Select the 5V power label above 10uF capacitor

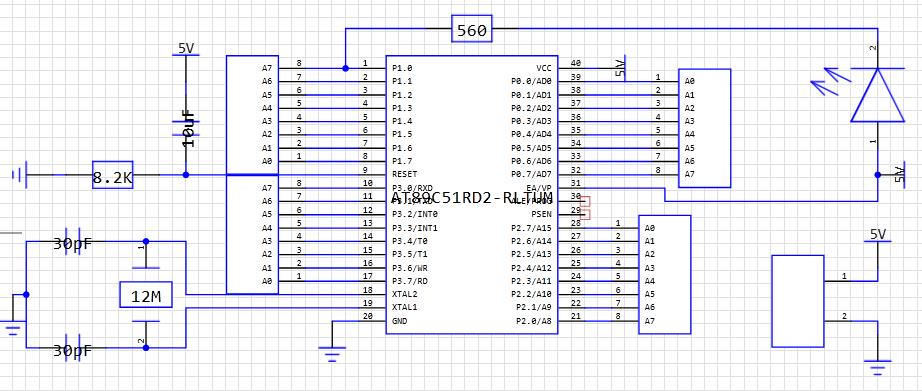186,49
